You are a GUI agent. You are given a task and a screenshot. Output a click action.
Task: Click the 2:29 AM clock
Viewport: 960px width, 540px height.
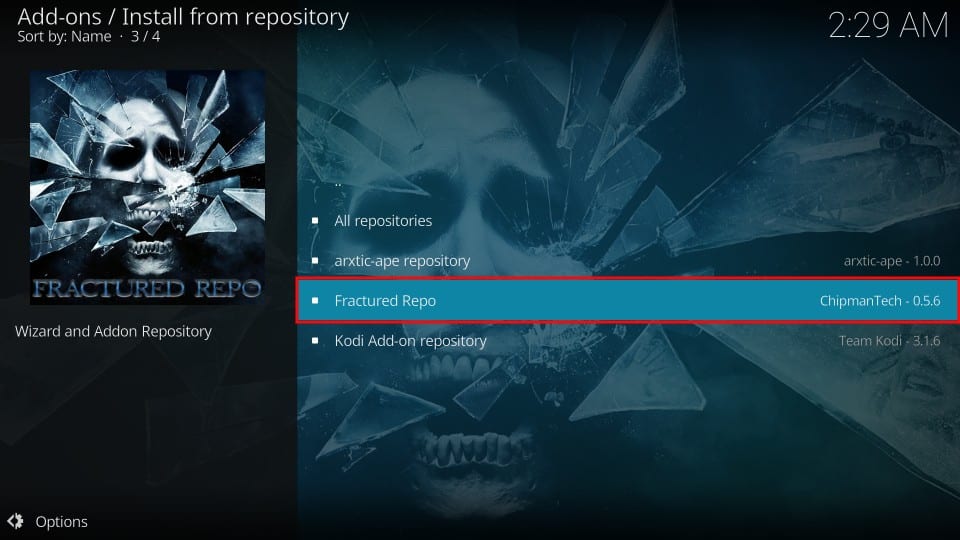tap(888, 26)
